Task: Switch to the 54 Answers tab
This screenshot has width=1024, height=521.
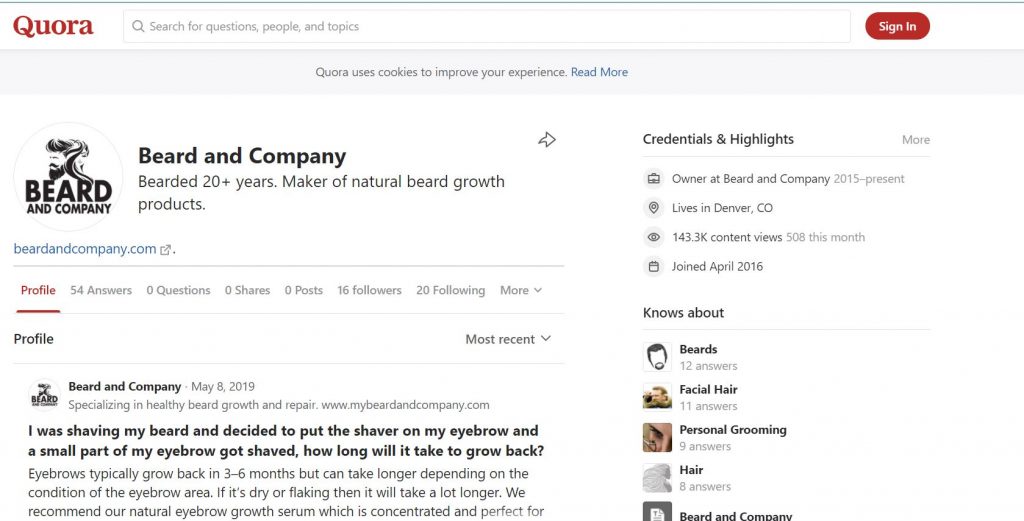Action: tap(101, 291)
